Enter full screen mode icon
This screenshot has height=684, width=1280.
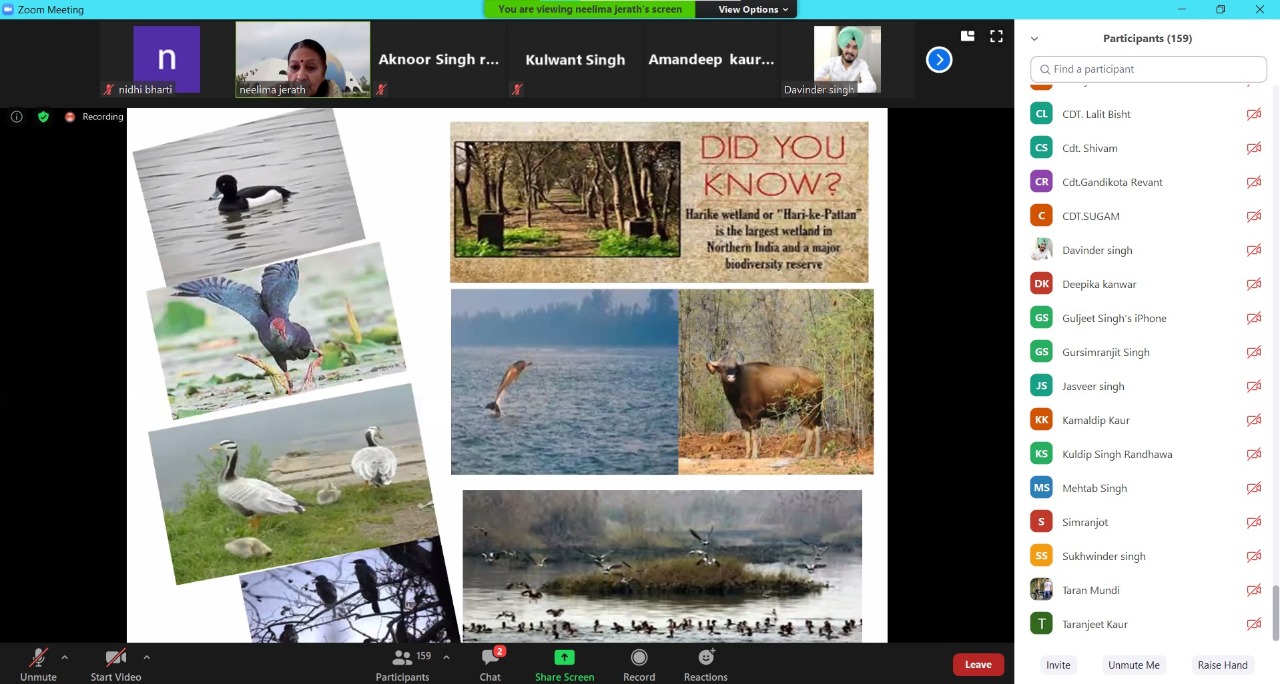[996, 36]
